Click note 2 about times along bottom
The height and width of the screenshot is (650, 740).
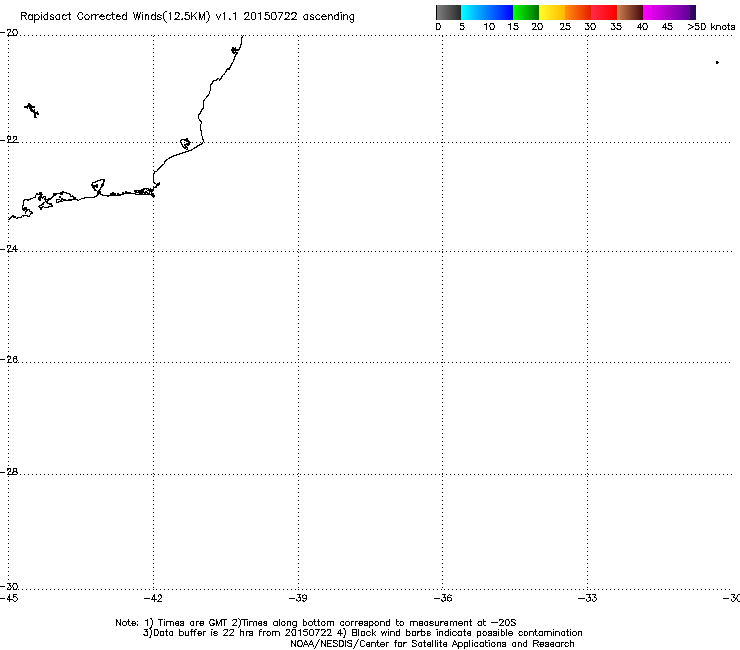pos(374,623)
